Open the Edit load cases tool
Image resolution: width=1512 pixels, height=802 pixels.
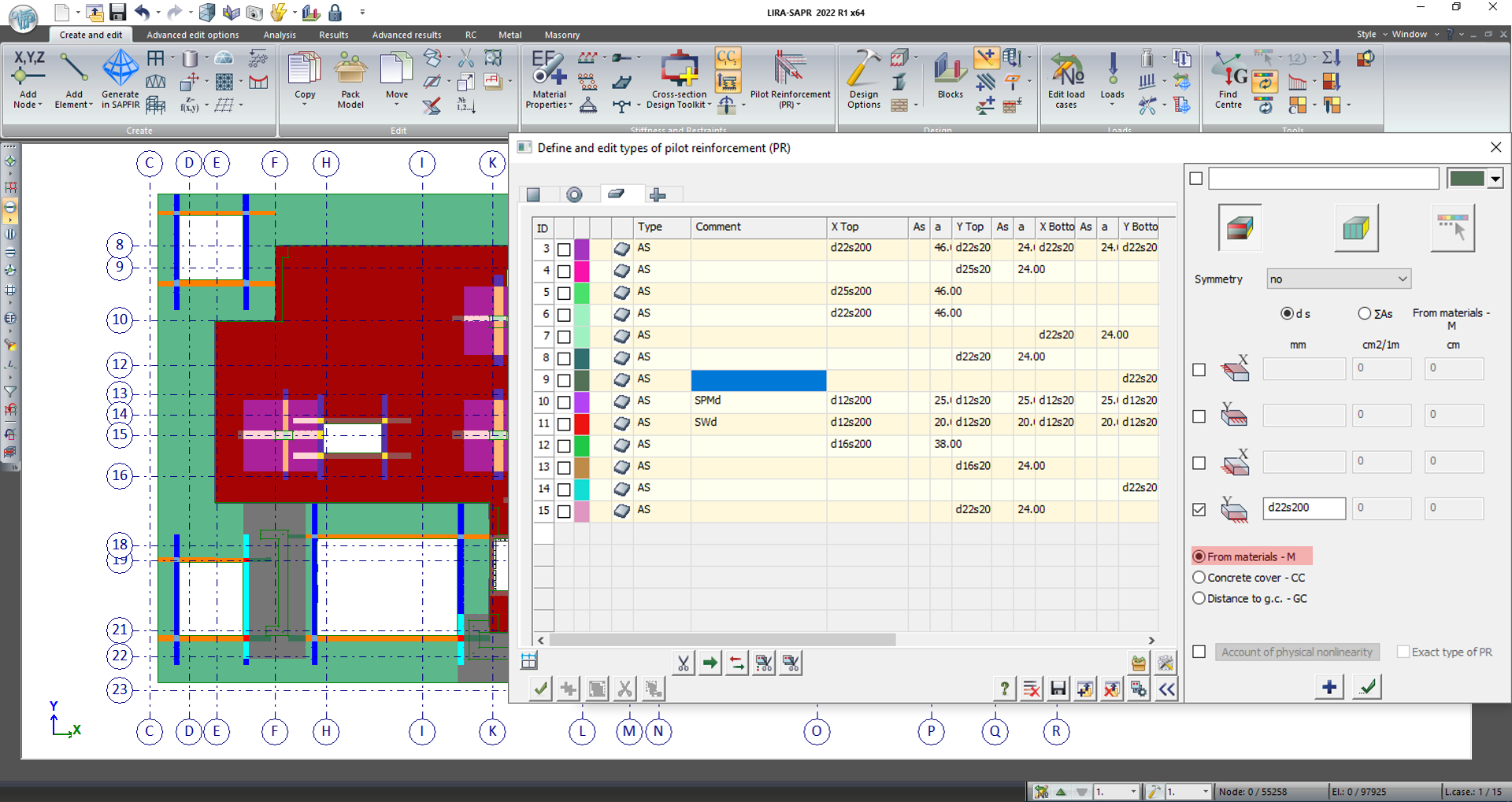tap(1065, 69)
